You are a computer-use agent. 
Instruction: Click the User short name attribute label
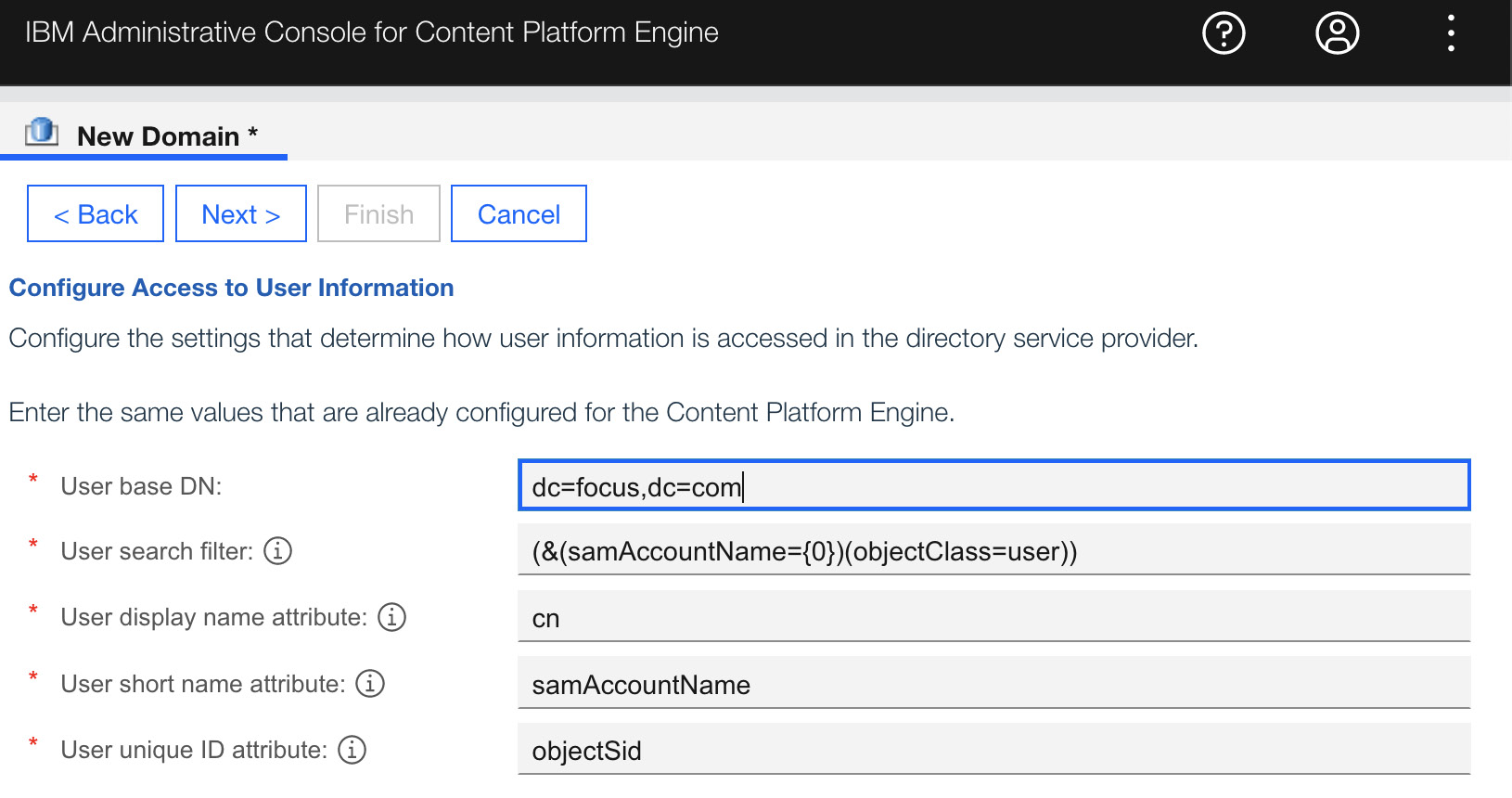point(203,684)
